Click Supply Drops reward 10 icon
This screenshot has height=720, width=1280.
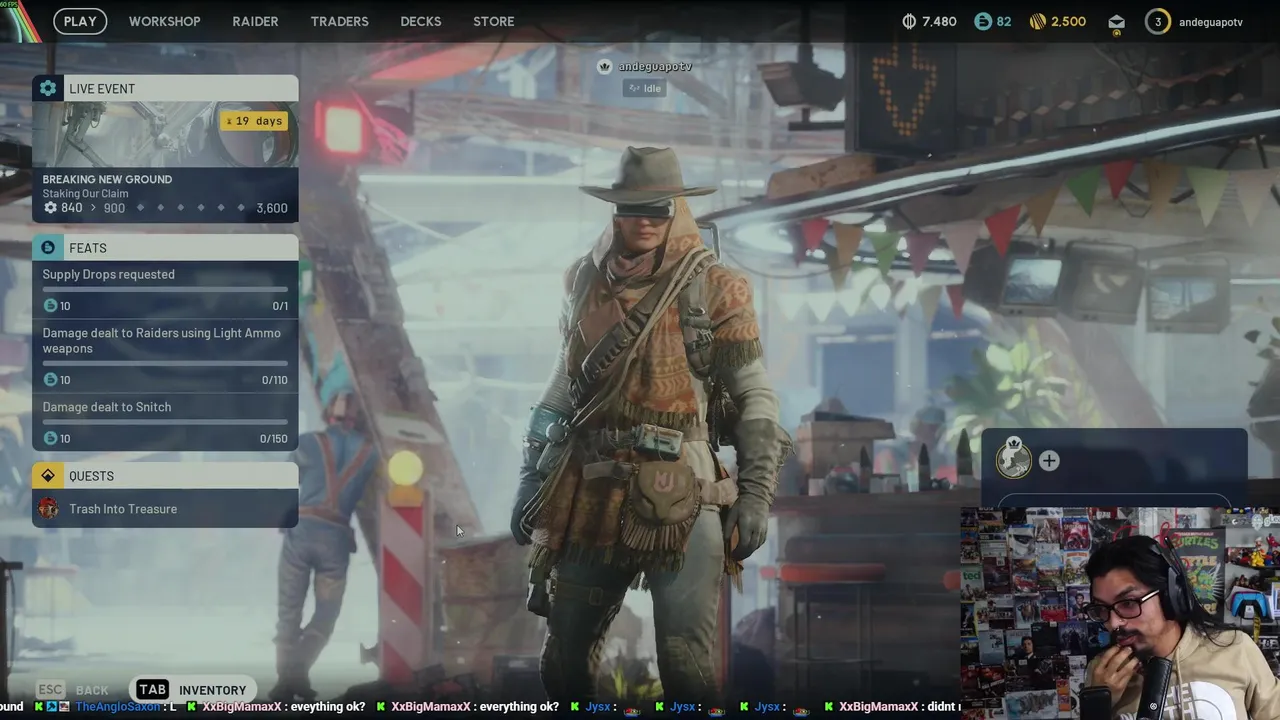point(50,306)
